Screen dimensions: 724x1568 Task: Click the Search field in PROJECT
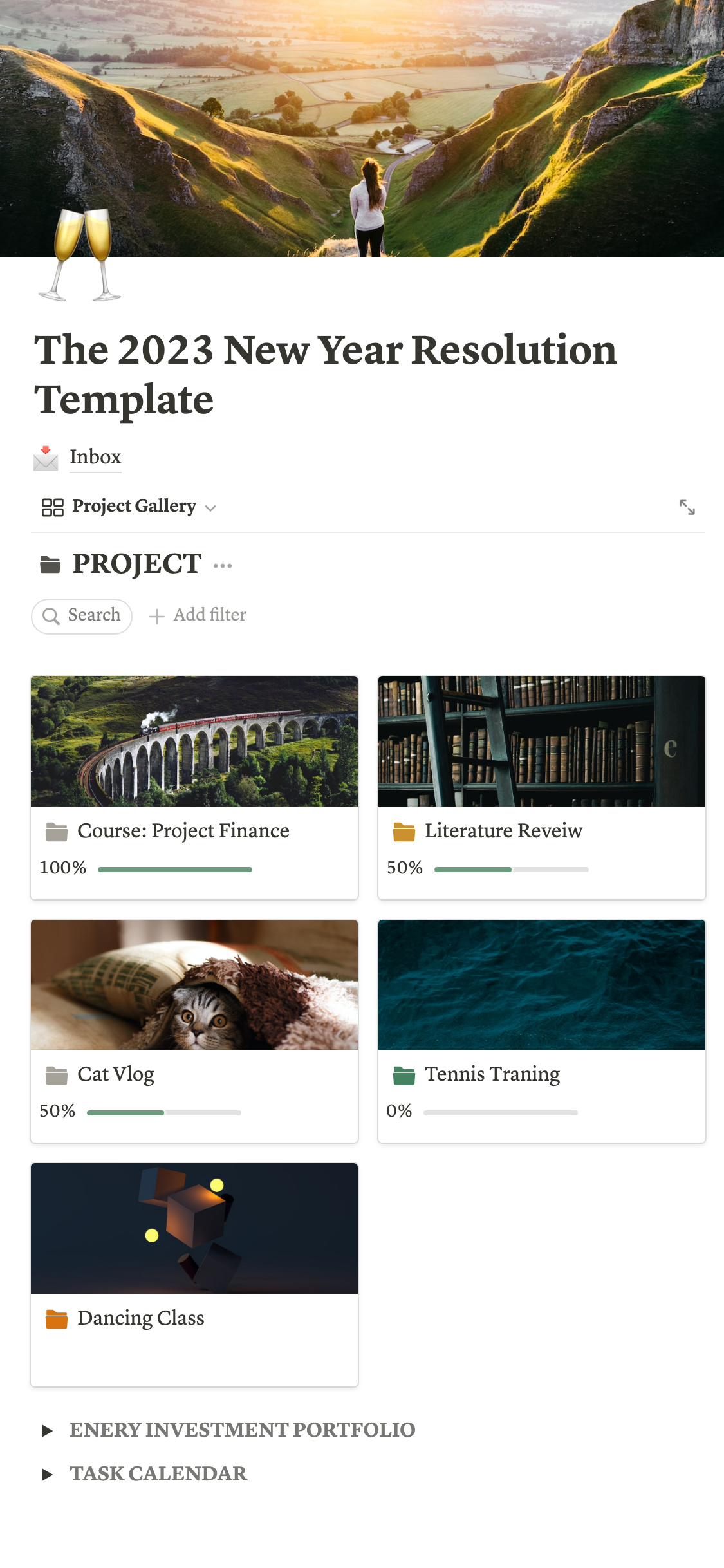tap(82, 616)
